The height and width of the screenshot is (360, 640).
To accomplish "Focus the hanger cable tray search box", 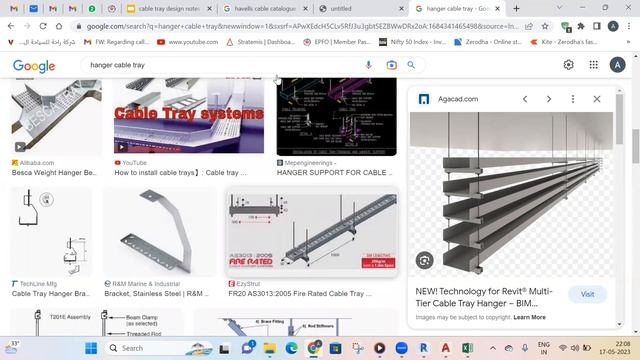I will (220, 65).
